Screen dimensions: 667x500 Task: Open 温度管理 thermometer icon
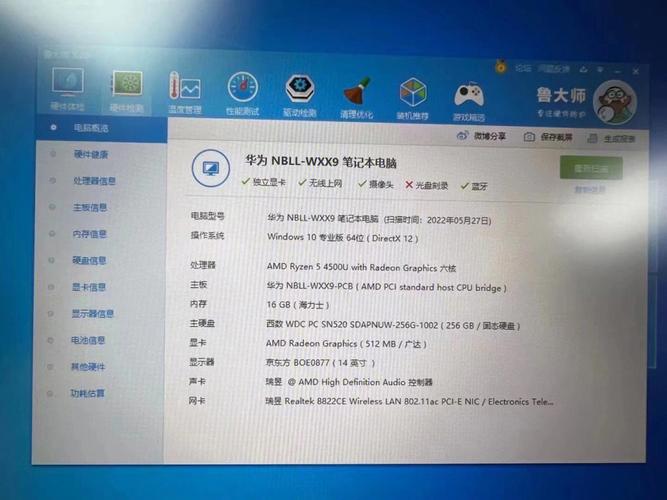pyautogui.click(x=184, y=86)
